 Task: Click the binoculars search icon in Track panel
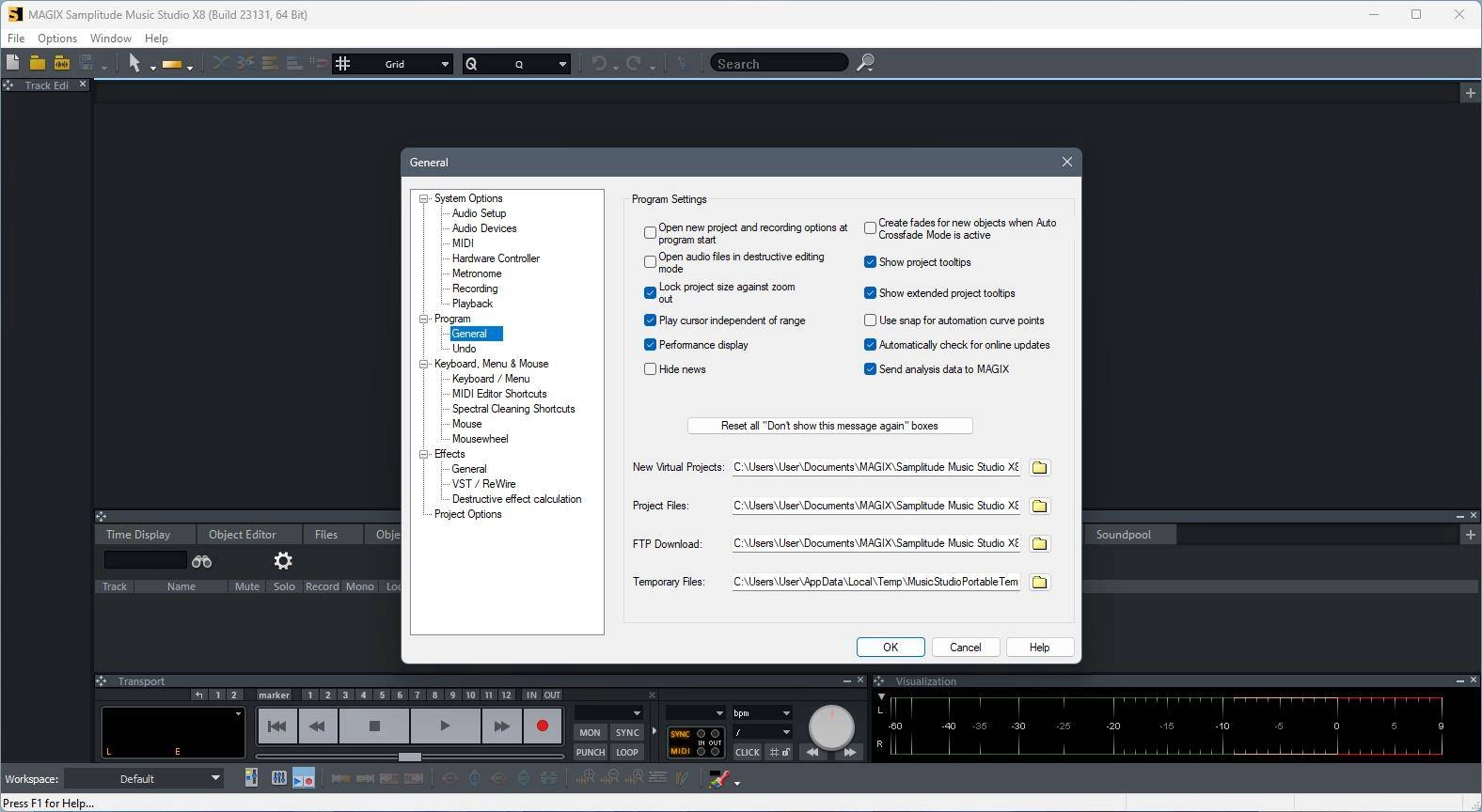pos(201,561)
